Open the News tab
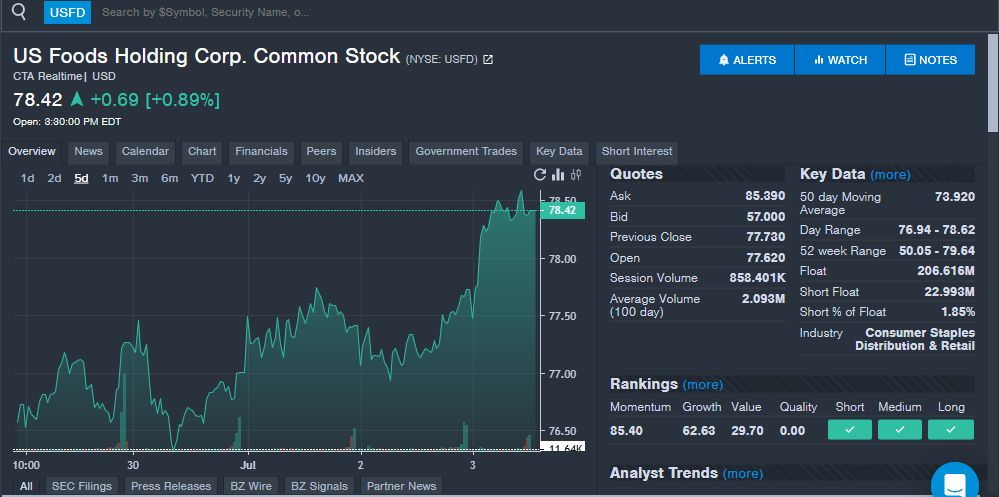 pyautogui.click(x=89, y=152)
